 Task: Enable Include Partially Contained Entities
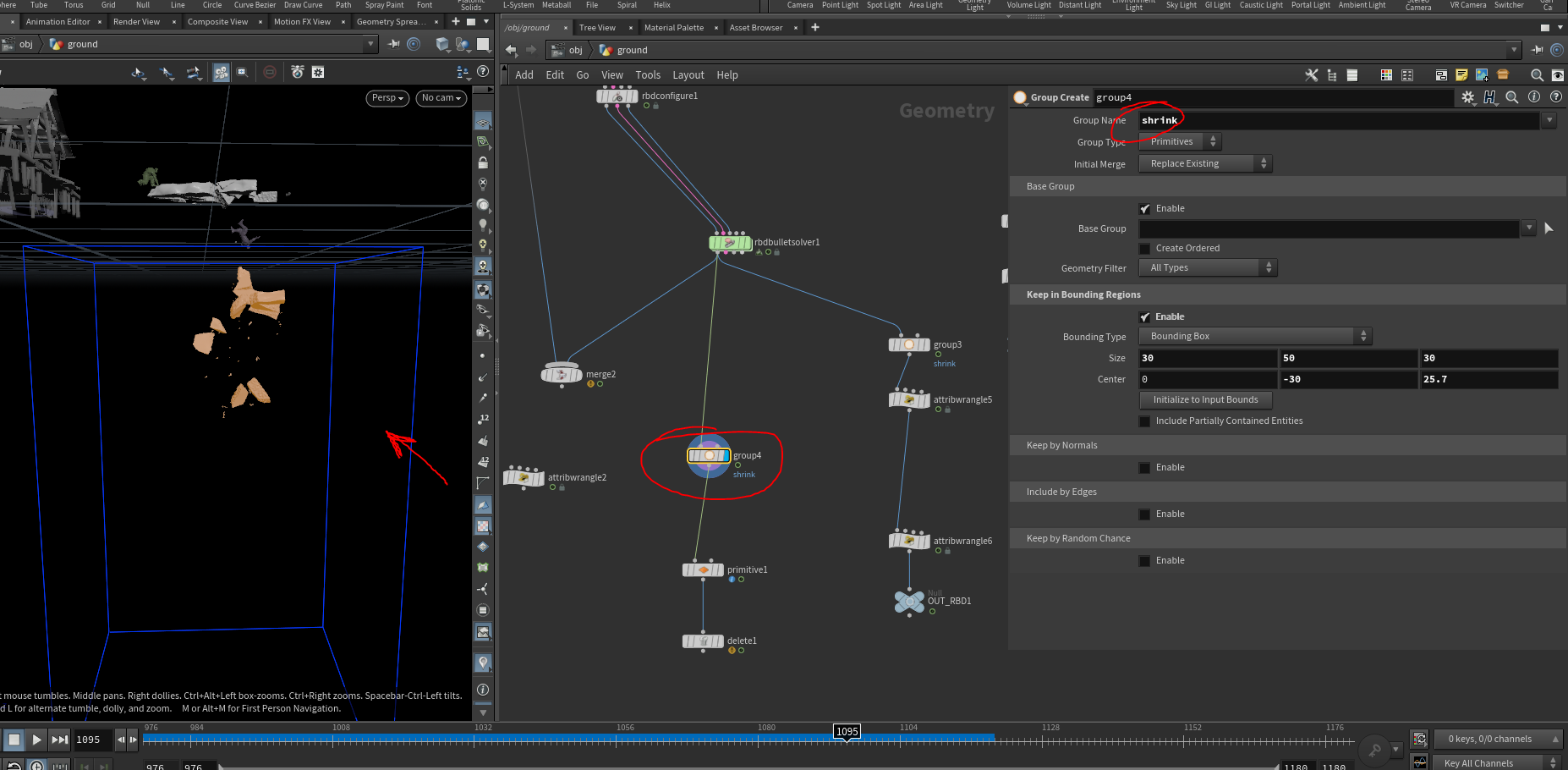tap(1144, 421)
